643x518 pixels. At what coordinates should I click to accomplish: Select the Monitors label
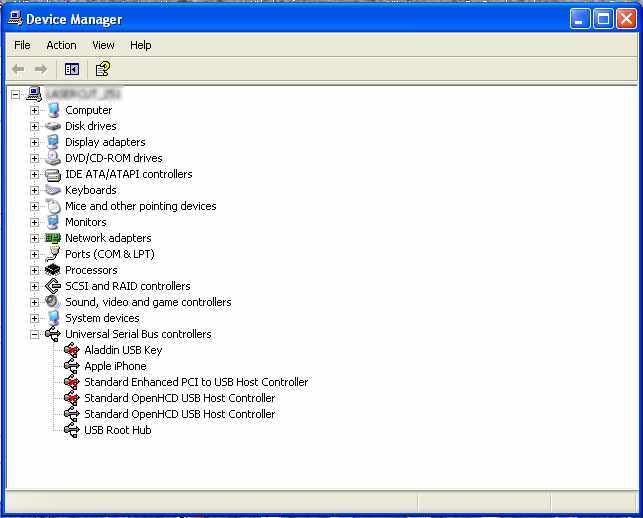pyautogui.click(x=86, y=222)
